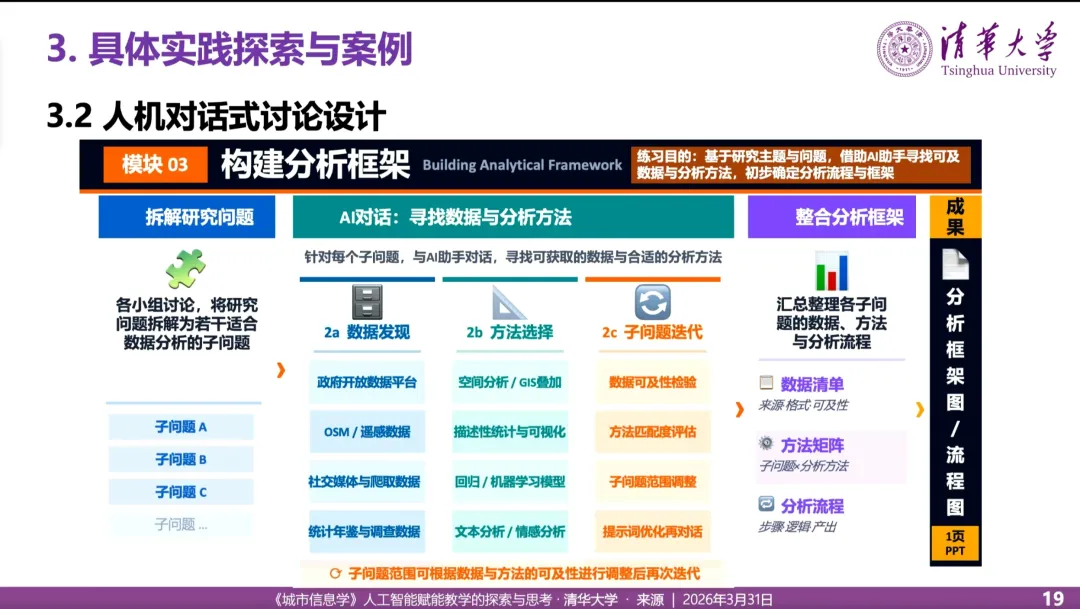Click the OSM / 遥感数据 card
The width and height of the screenshot is (1080, 609).
click(x=367, y=432)
